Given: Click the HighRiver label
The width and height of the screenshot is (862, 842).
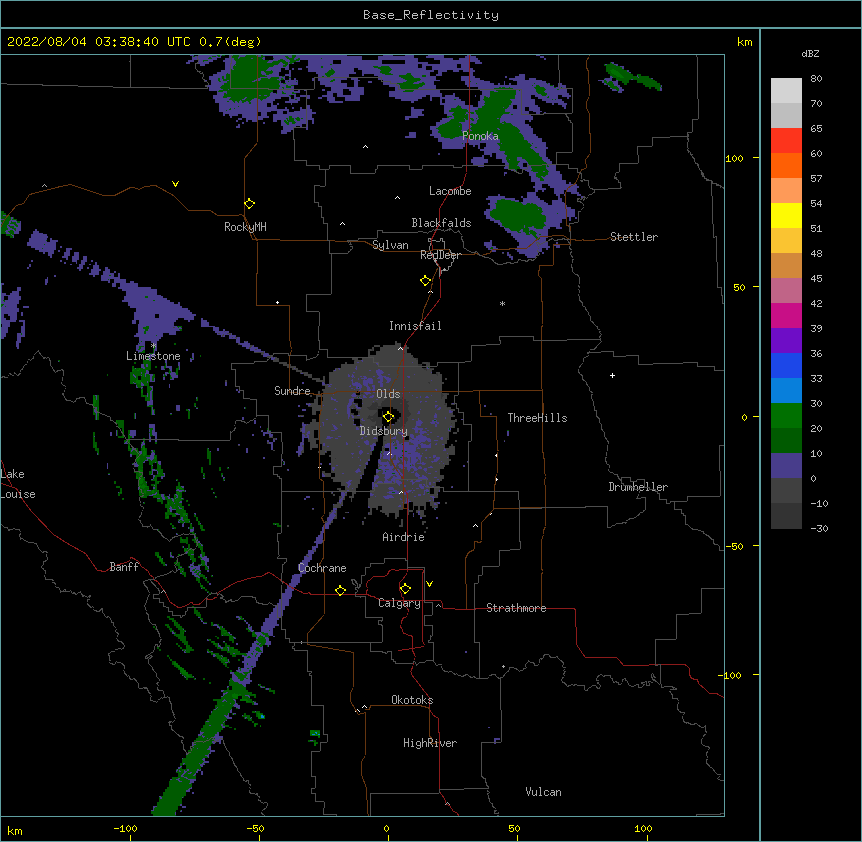Looking at the screenshot, I should click(x=430, y=743).
